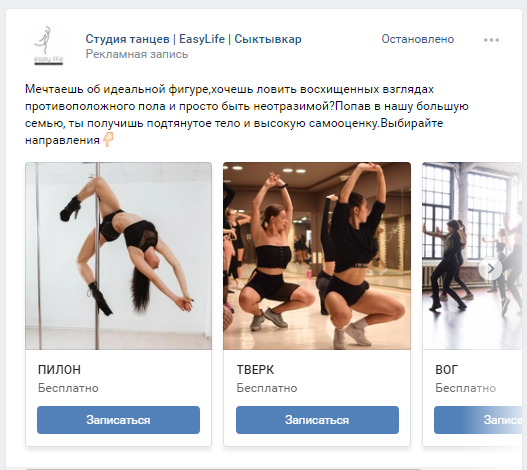Click Бесплатно price under ТВЕРК
Image resolution: width=527 pixels, height=470 pixels.
click(267, 388)
